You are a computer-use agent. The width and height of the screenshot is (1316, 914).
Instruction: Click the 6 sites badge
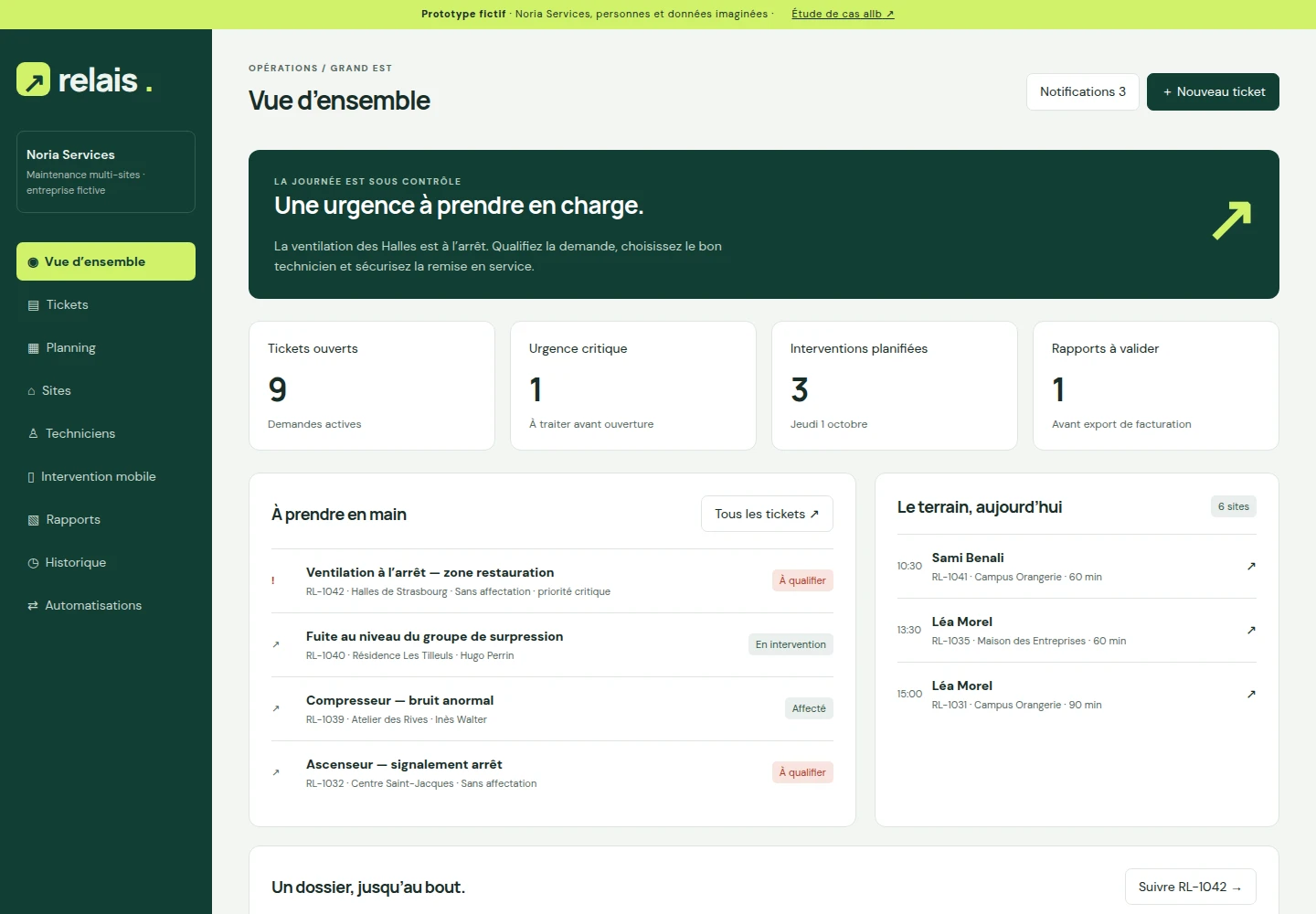click(x=1233, y=506)
